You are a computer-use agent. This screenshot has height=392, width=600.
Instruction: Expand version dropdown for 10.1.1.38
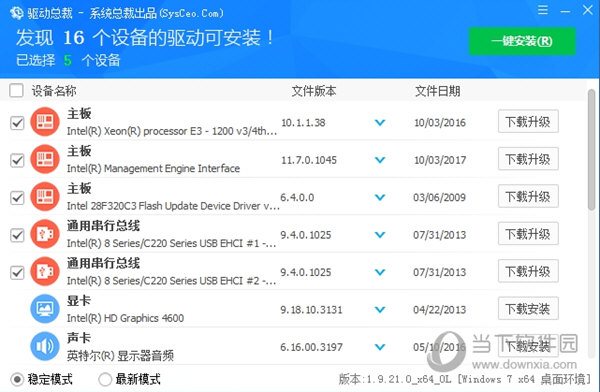point(380,123)
